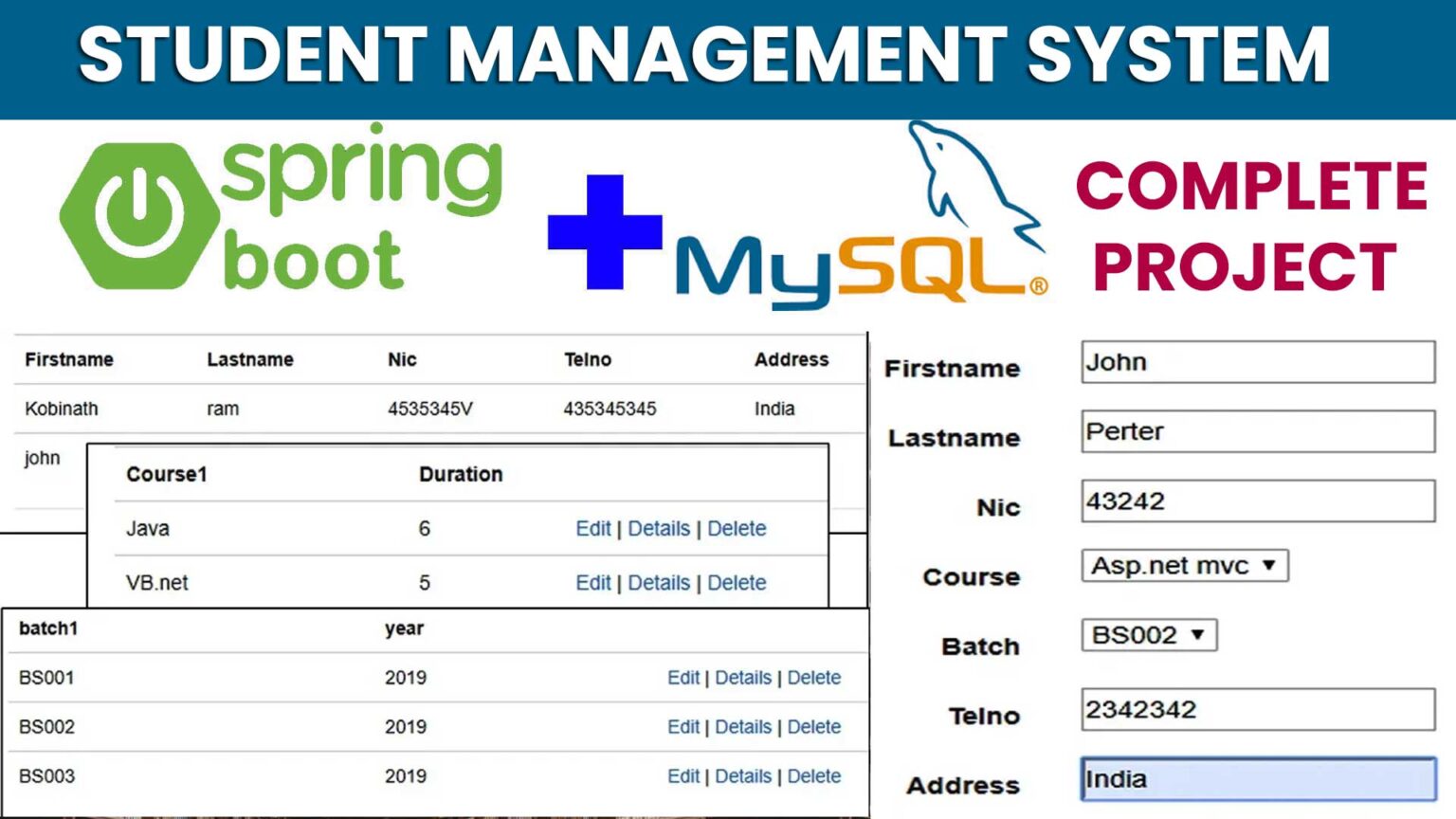This screenshot has height=819, width=1456.
Task: Edit the VB.net course row
Action: 593,583
